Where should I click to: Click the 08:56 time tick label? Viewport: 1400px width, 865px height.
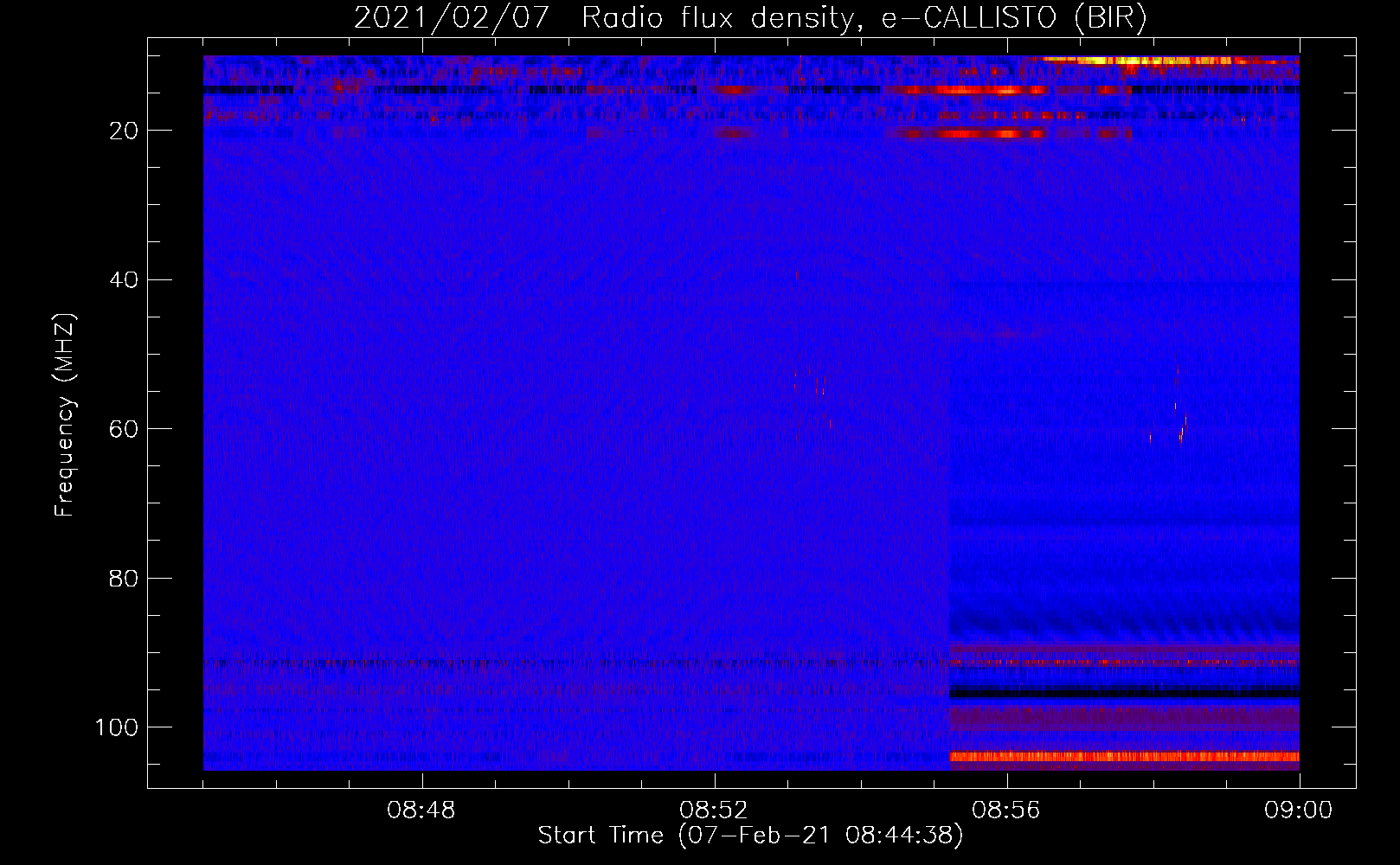click(1006, 811)
